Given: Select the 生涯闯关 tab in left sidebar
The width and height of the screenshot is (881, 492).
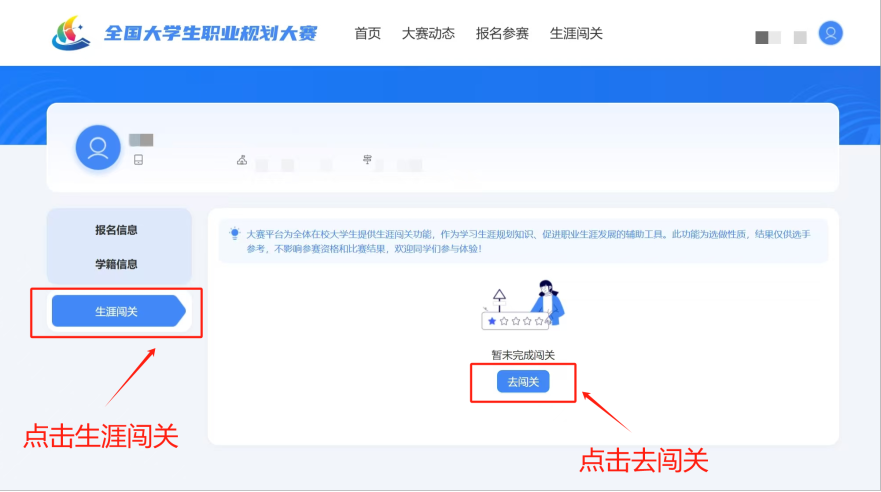Looking at the screenshot, I should (x=117, y=312).
